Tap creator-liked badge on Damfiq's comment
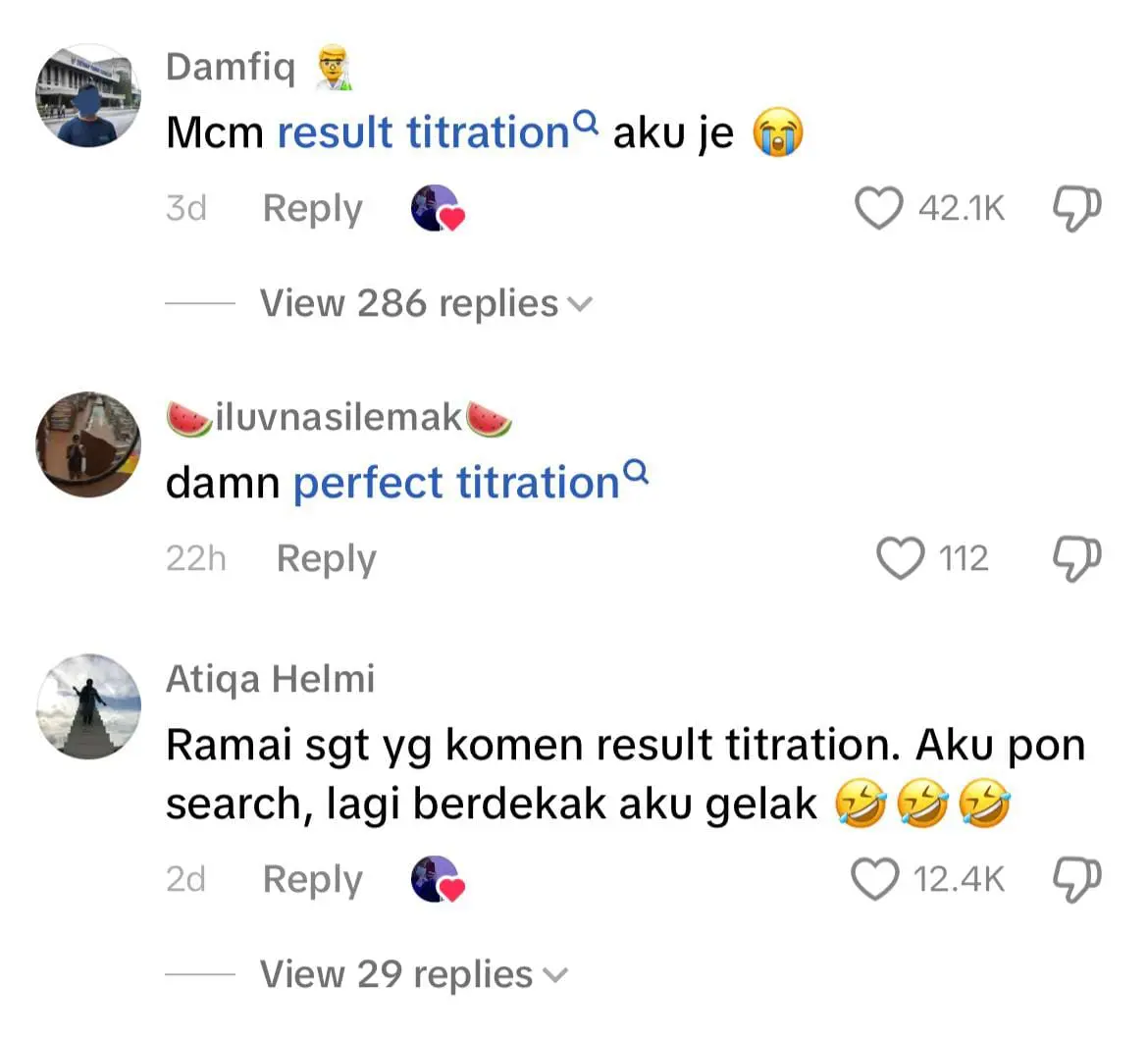1148x1039 pixels. 437,209
